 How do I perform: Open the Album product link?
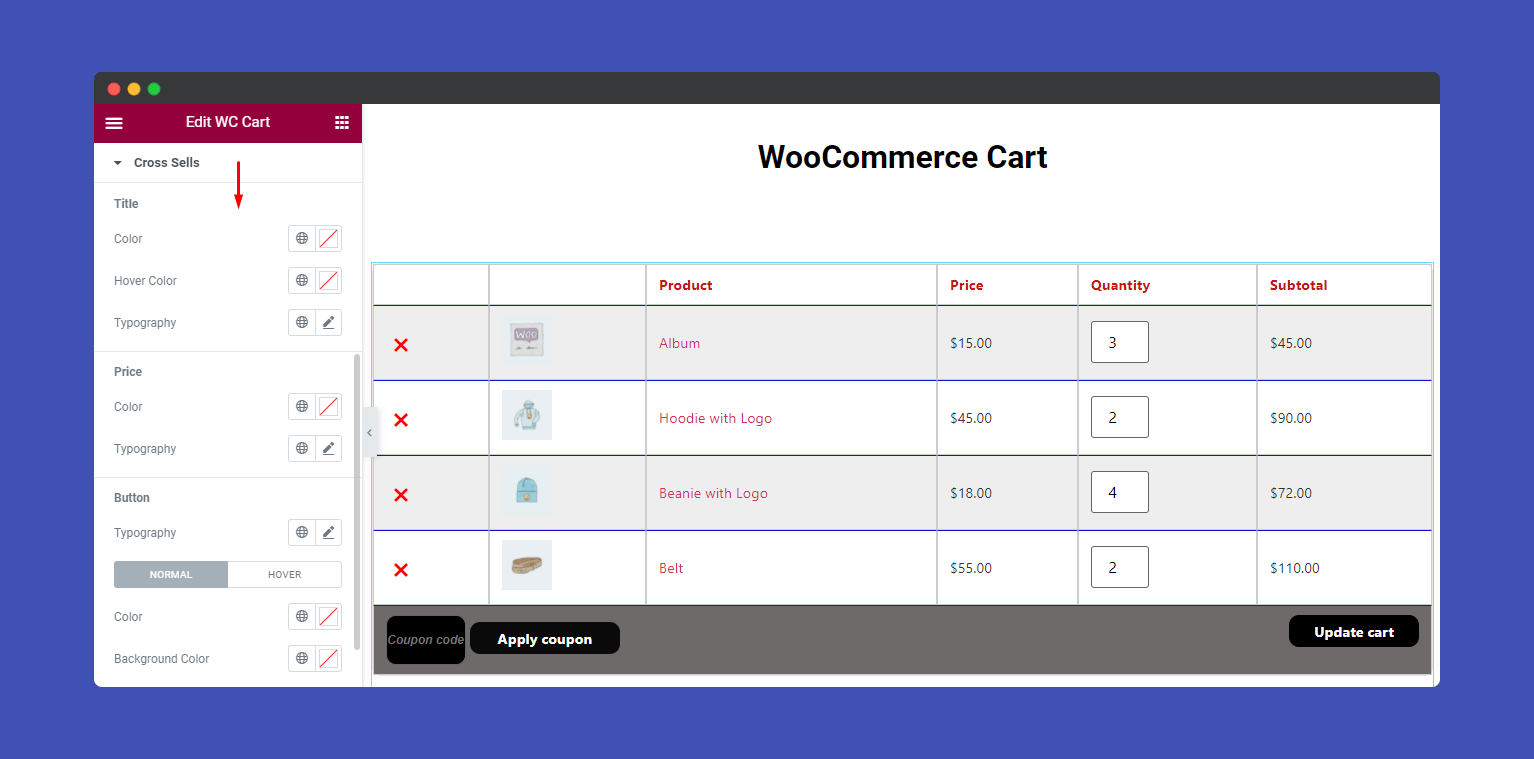tap(679, 343)
